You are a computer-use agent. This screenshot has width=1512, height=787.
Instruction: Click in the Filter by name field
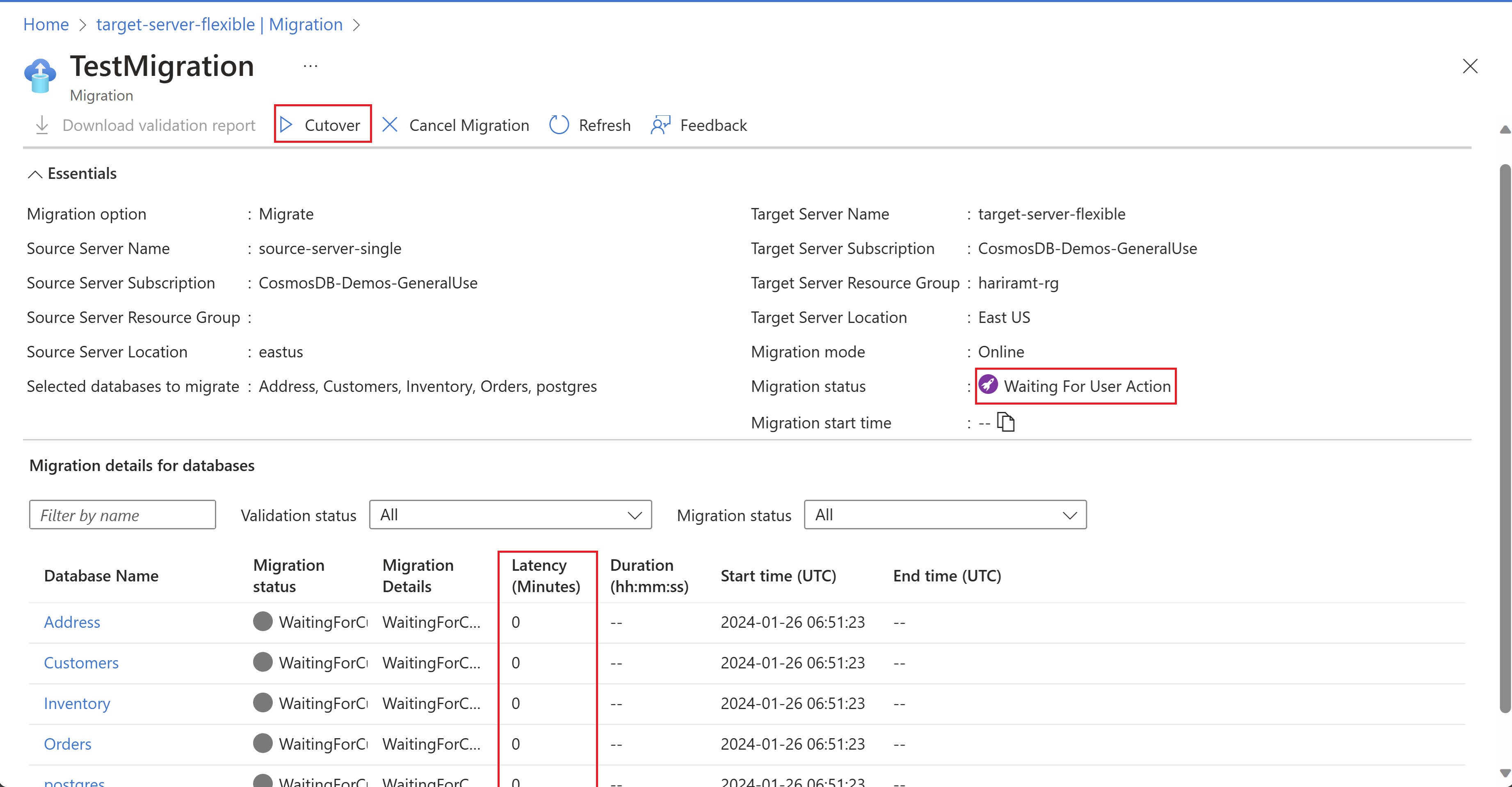point(122,515)
